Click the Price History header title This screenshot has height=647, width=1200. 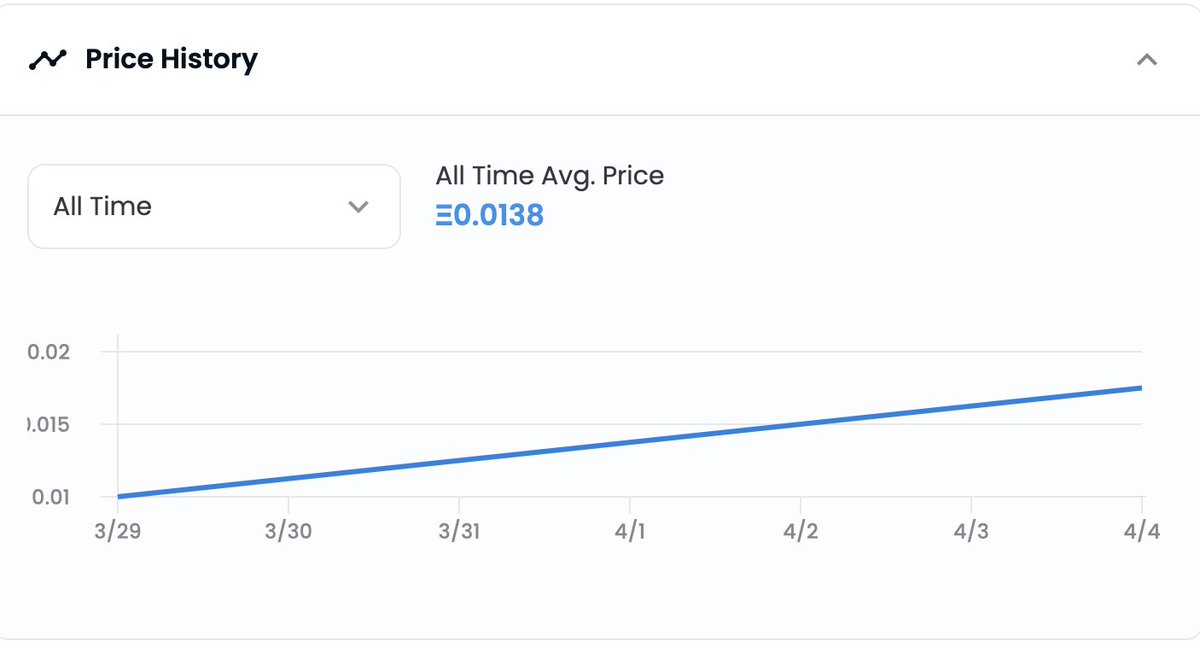(x=171, y=60)
